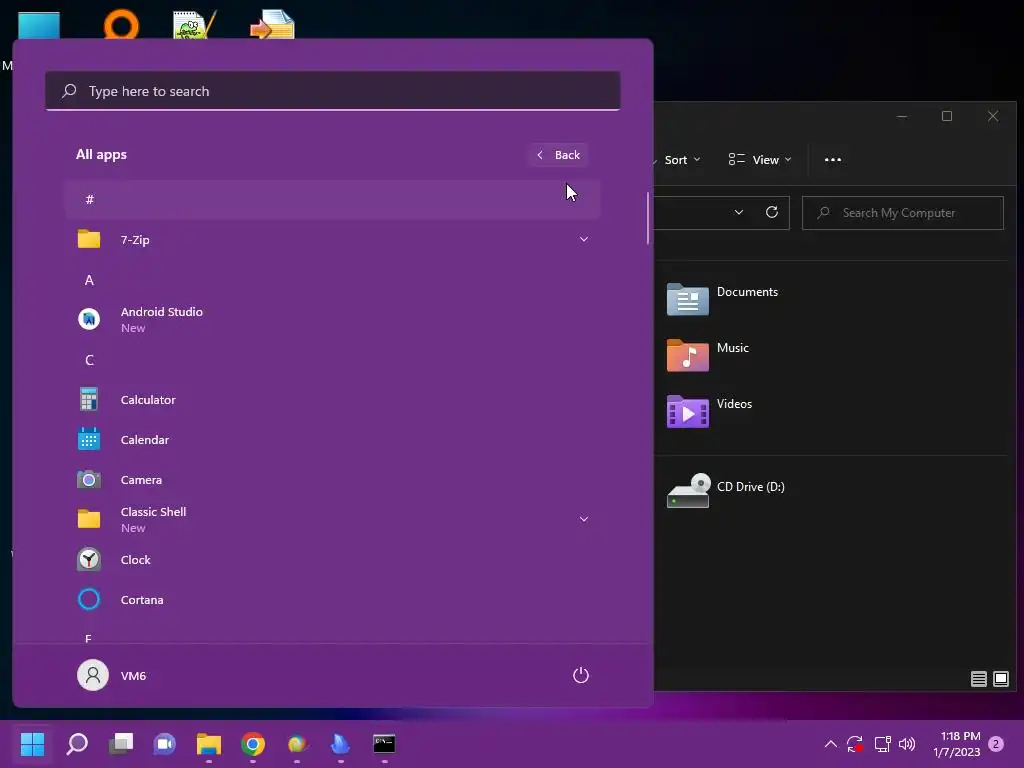Screen dimensions: 1024x768
Task: Open the yellow-green globe taskbar app
Action: 296,743
